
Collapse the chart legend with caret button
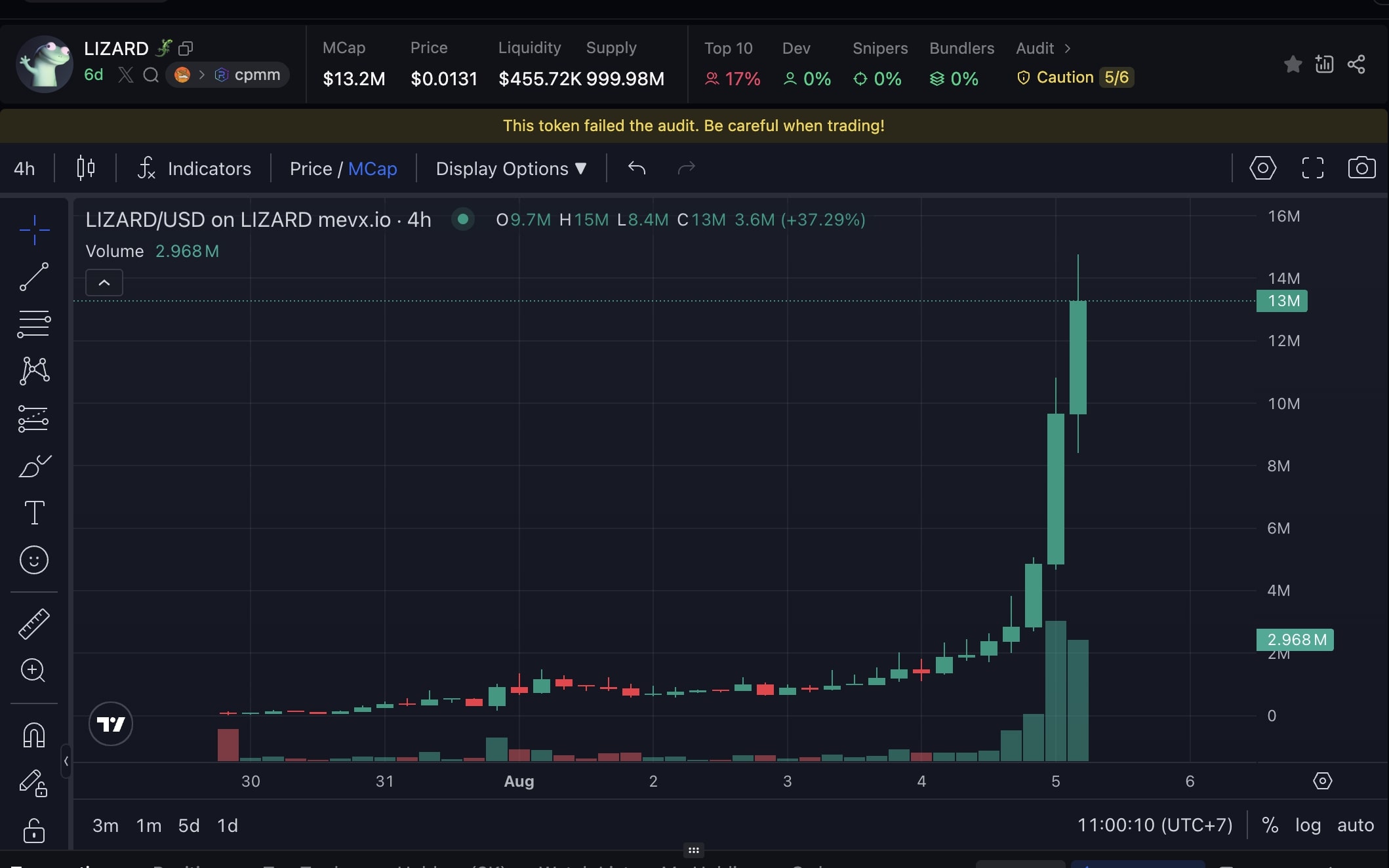[104, 283]
